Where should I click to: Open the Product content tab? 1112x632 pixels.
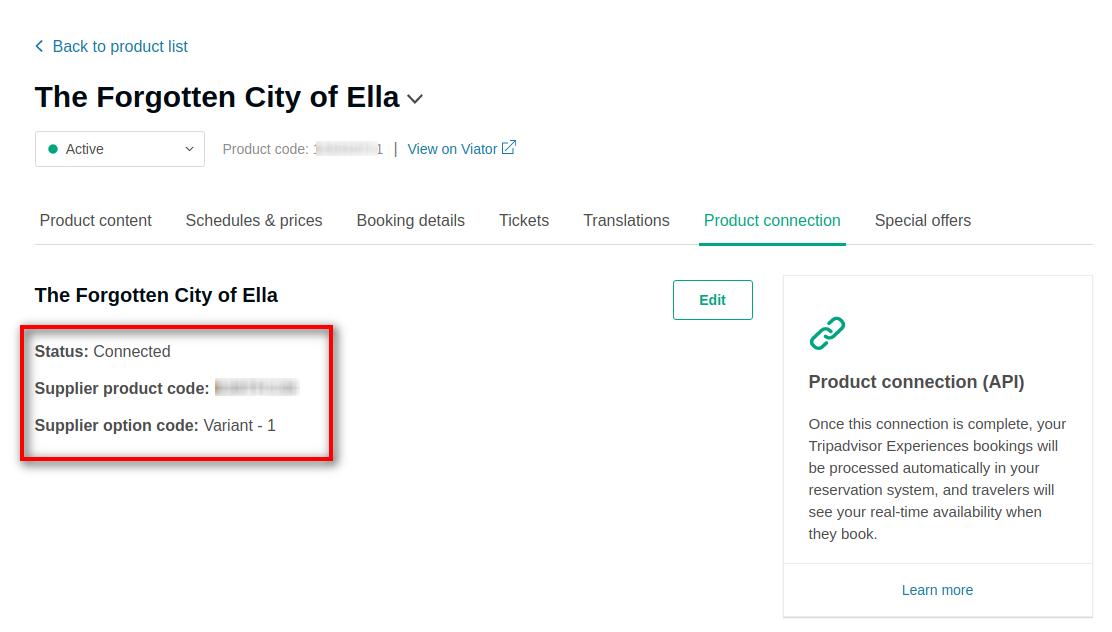point(96,220)
